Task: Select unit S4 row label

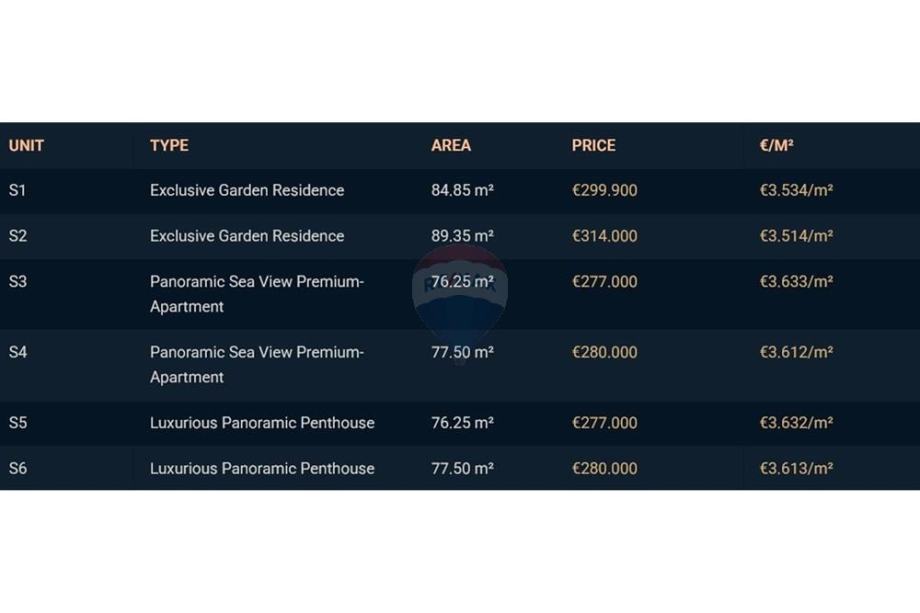Action: point(18,352)
